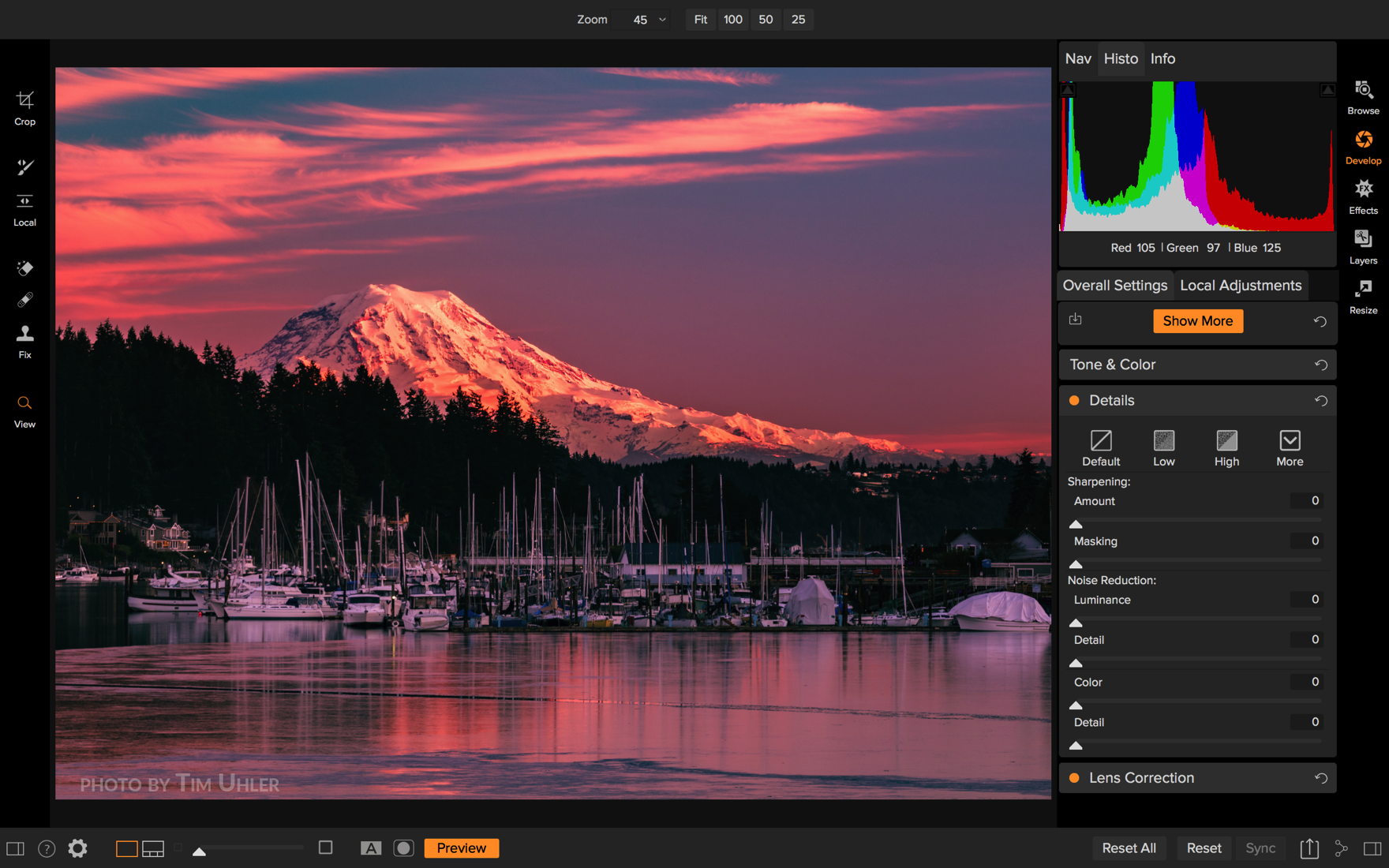Viewport: 1389px width, 868px height.
Task: Click the Masking slider handle
Action: tap(1075, 564)
